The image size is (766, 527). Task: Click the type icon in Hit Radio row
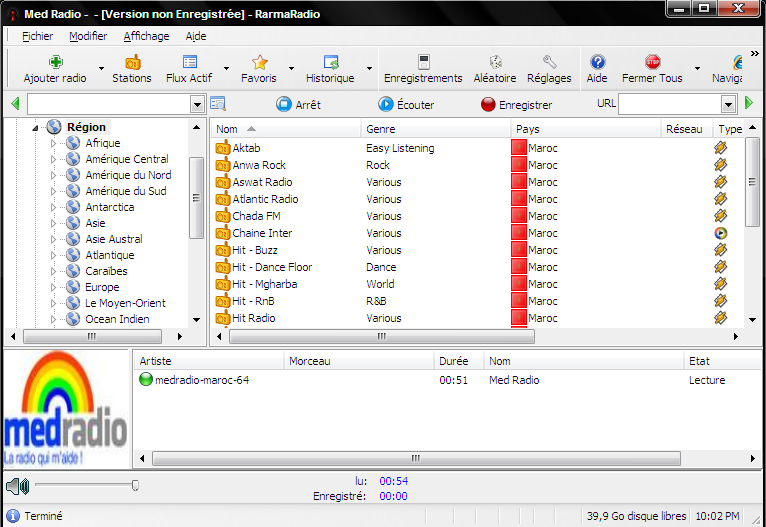pos(720,318)
